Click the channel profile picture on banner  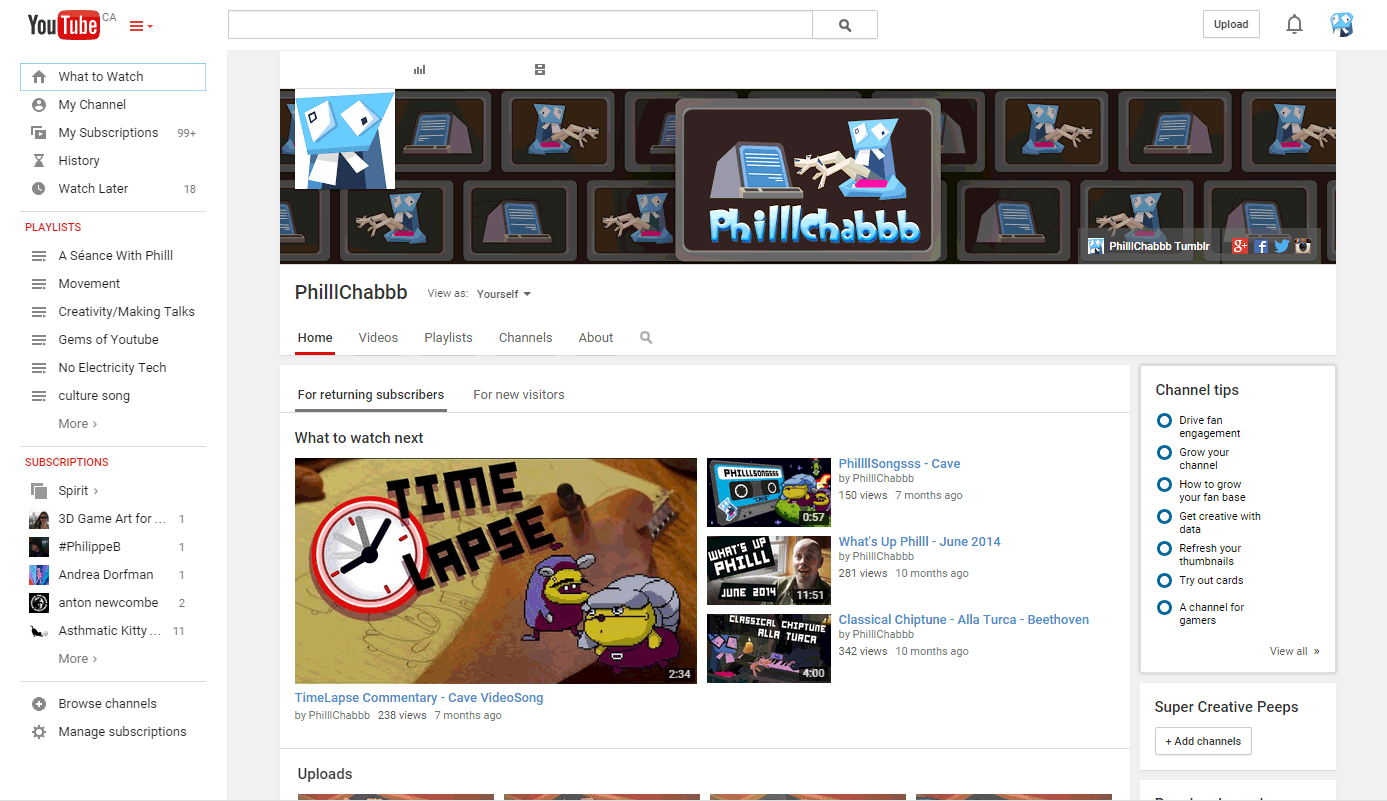(x=345, y=138)
